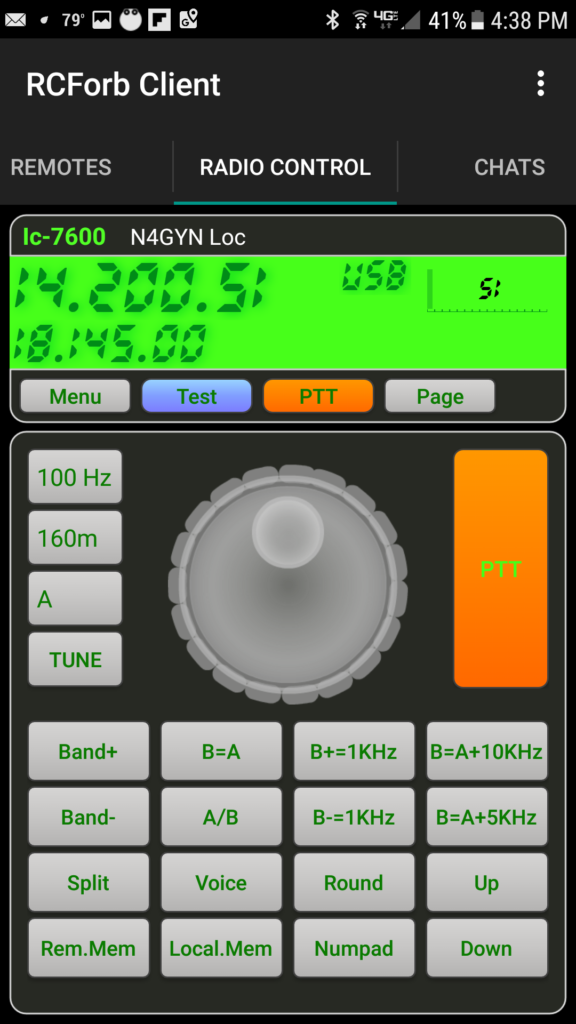Swap VFOs with the A/B button
The height and width of the screenshot is (1024, 576).
(x=221, y=816)
